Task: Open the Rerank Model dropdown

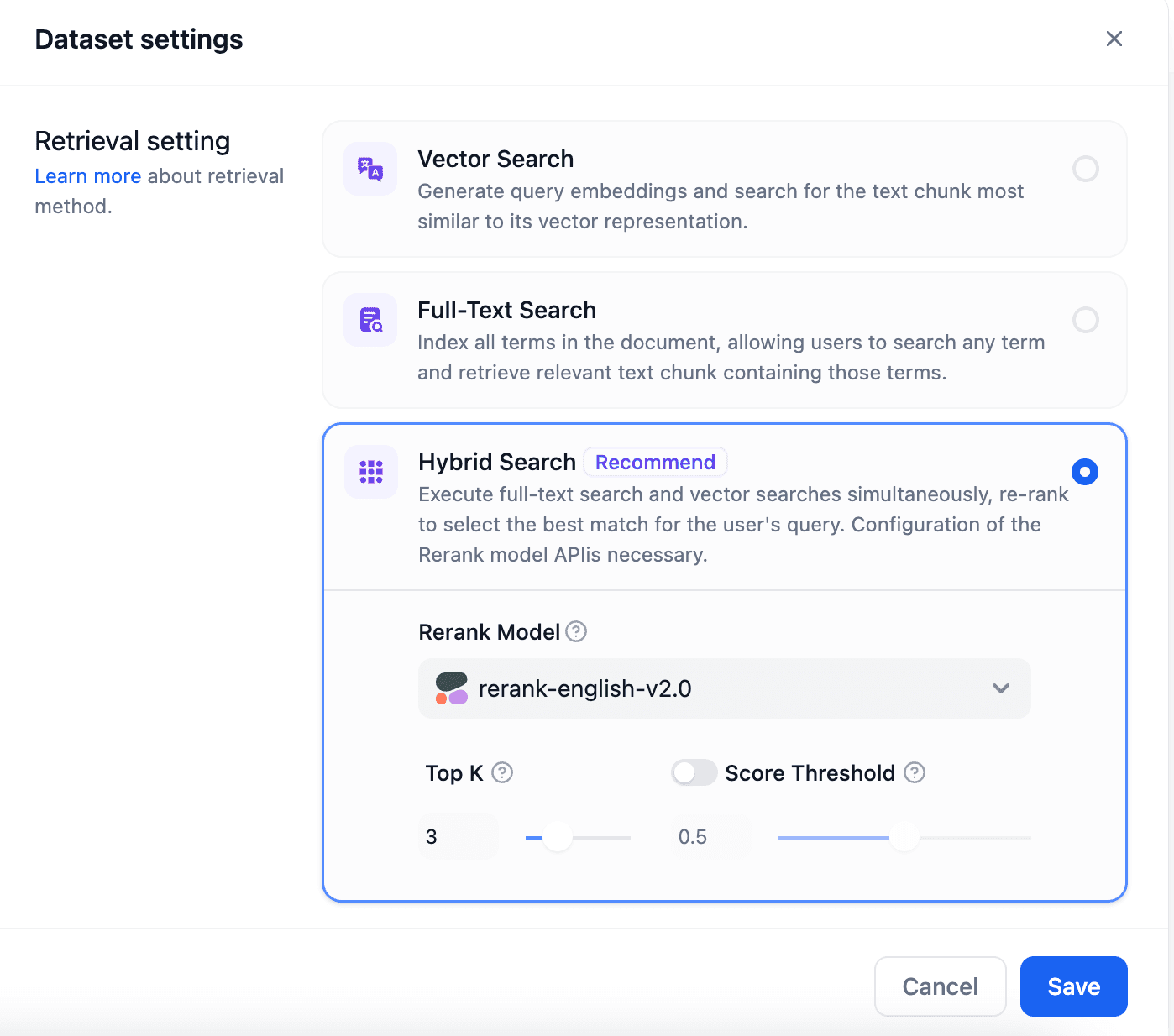Action: 724,688
